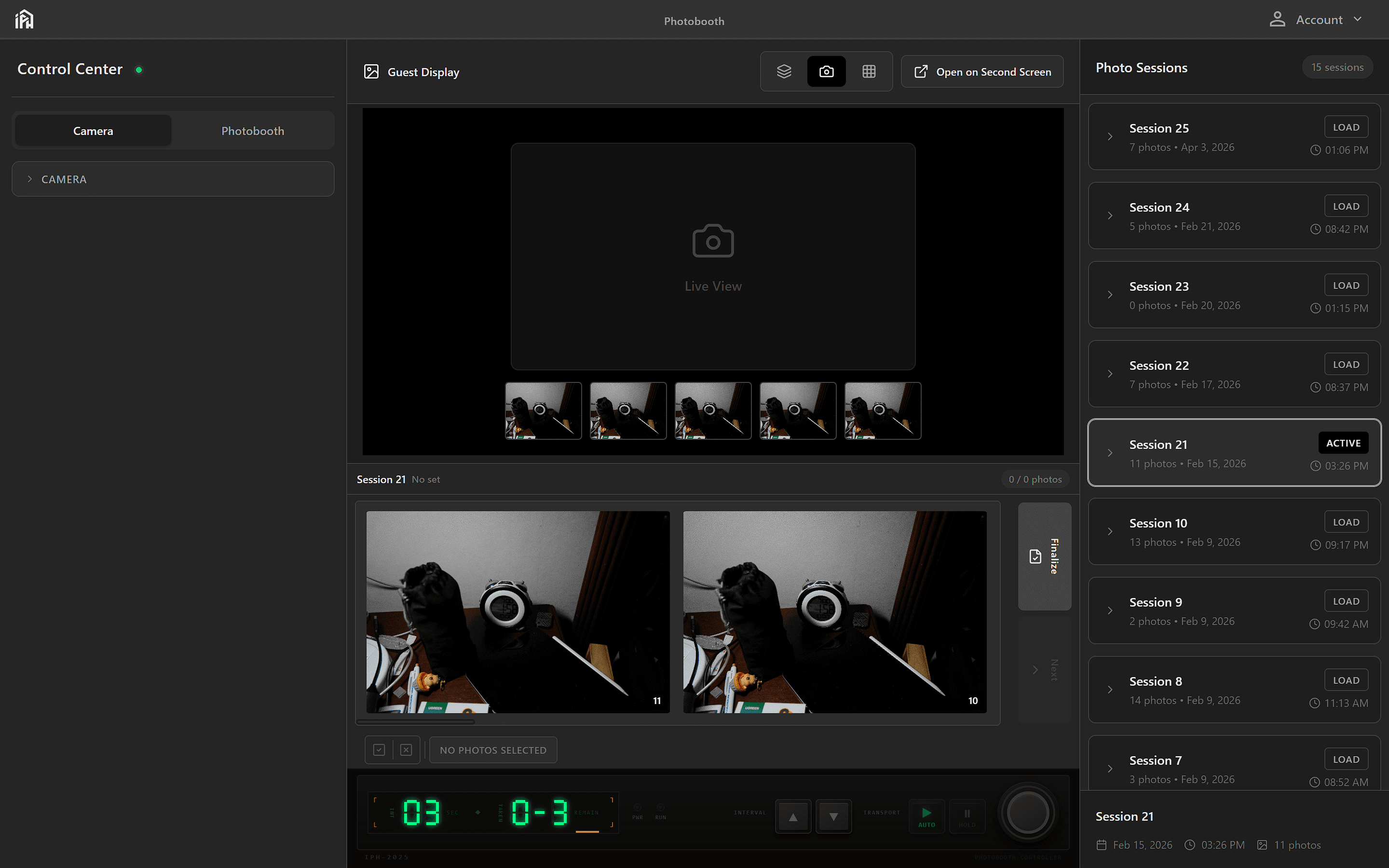This screenshot has height=868, width=1389.
Task: Click the 0-3 taken/remain display
Action: click(x=540, y=813)
